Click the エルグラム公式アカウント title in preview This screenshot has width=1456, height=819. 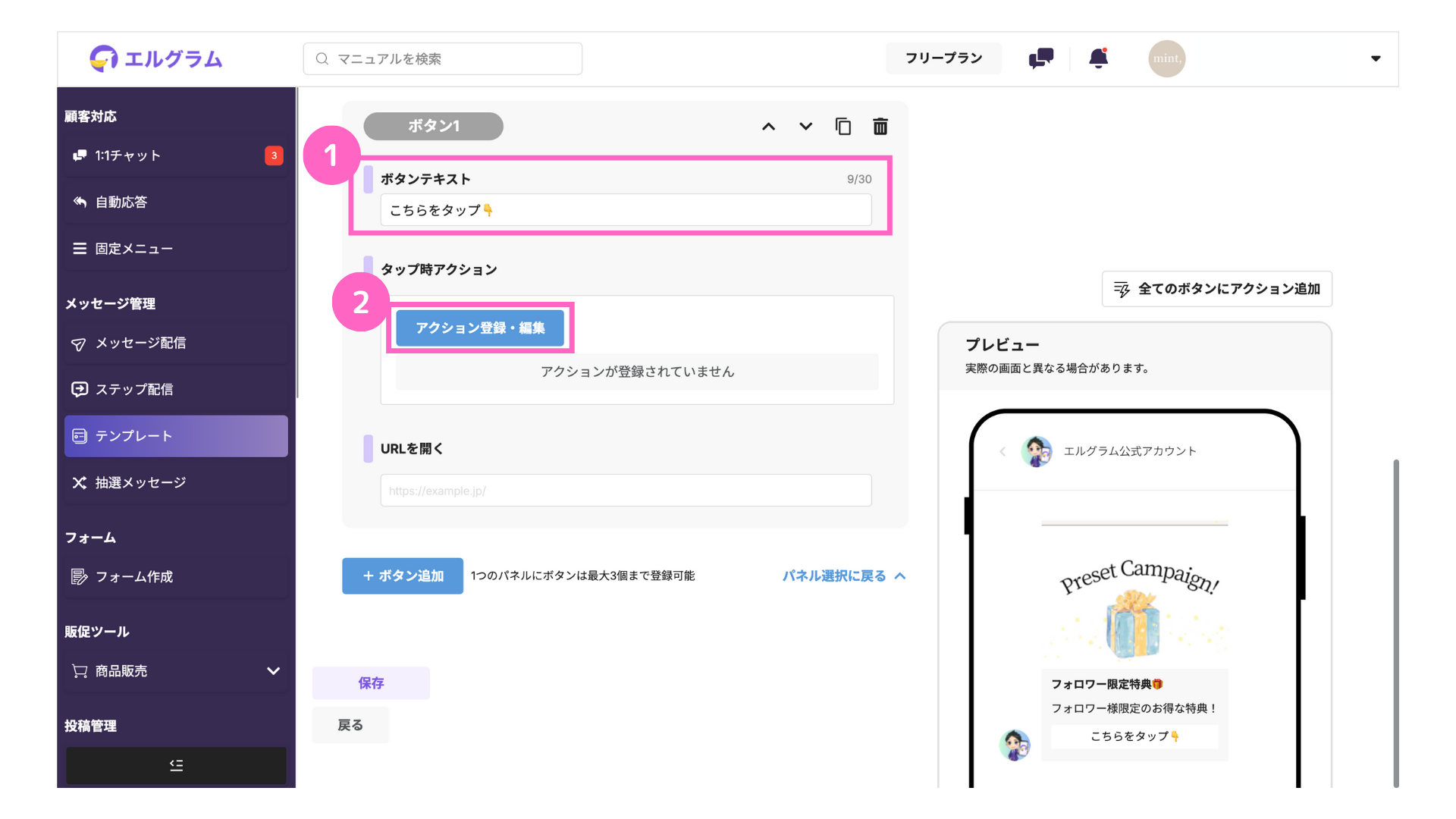(x=1130, y=451)
